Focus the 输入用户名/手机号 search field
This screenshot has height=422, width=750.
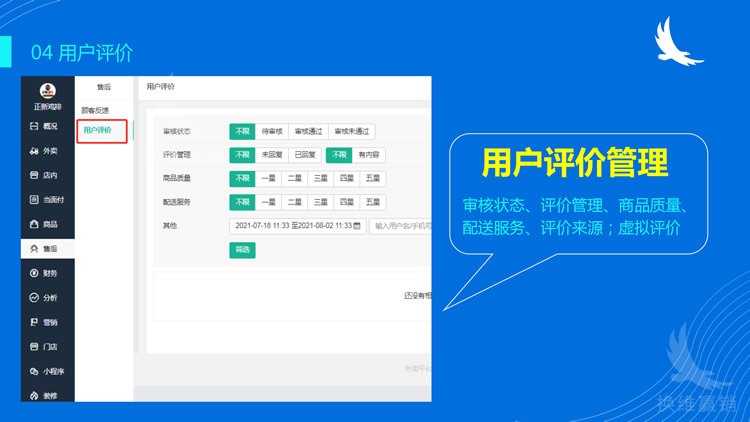coord(401,226)
